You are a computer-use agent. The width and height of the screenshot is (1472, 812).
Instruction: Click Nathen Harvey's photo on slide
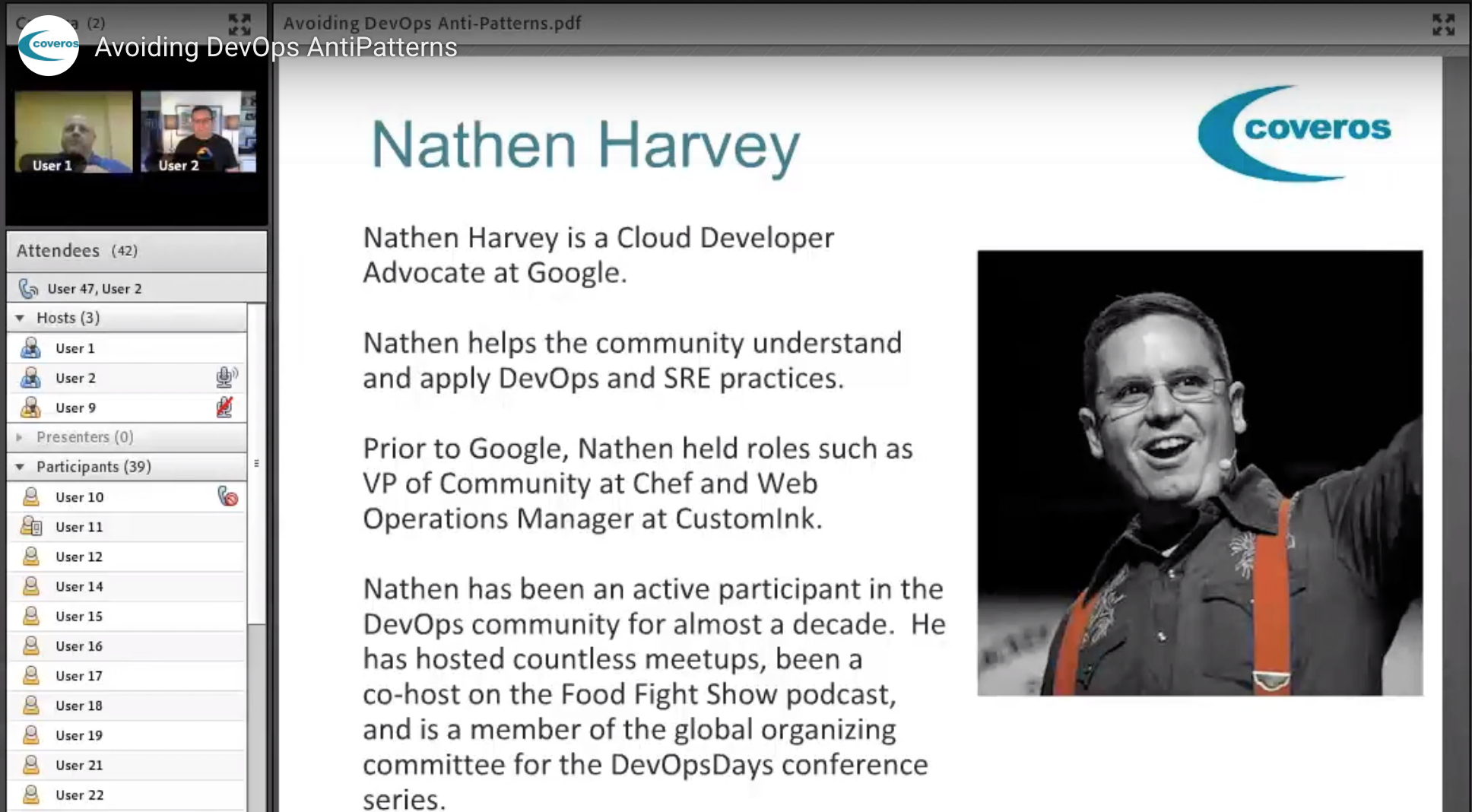(x=1200, y=473)
